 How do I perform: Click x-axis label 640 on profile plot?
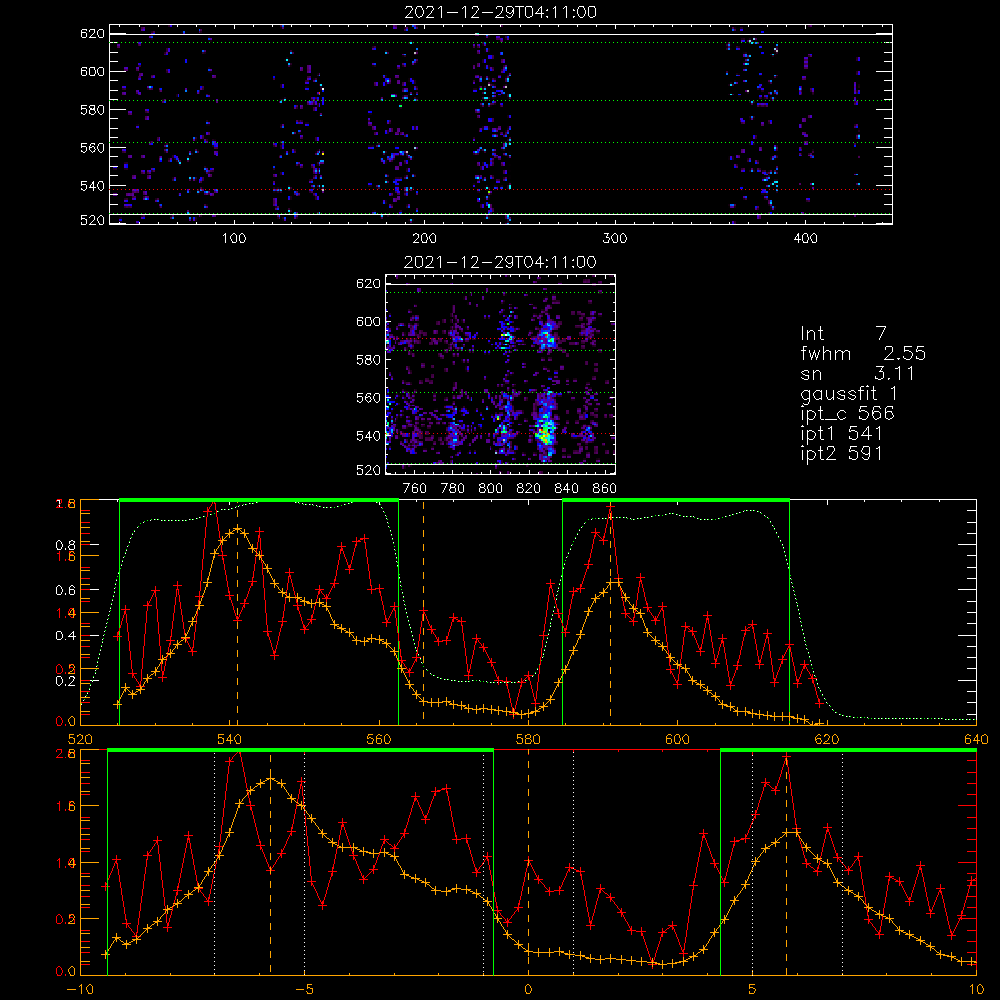pyautogui.click(x=976, y=740)
